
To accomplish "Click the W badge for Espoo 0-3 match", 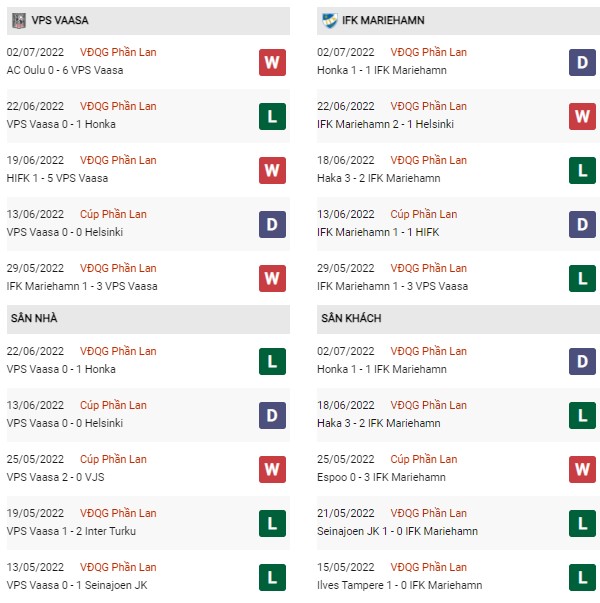I will coord(582,469).
